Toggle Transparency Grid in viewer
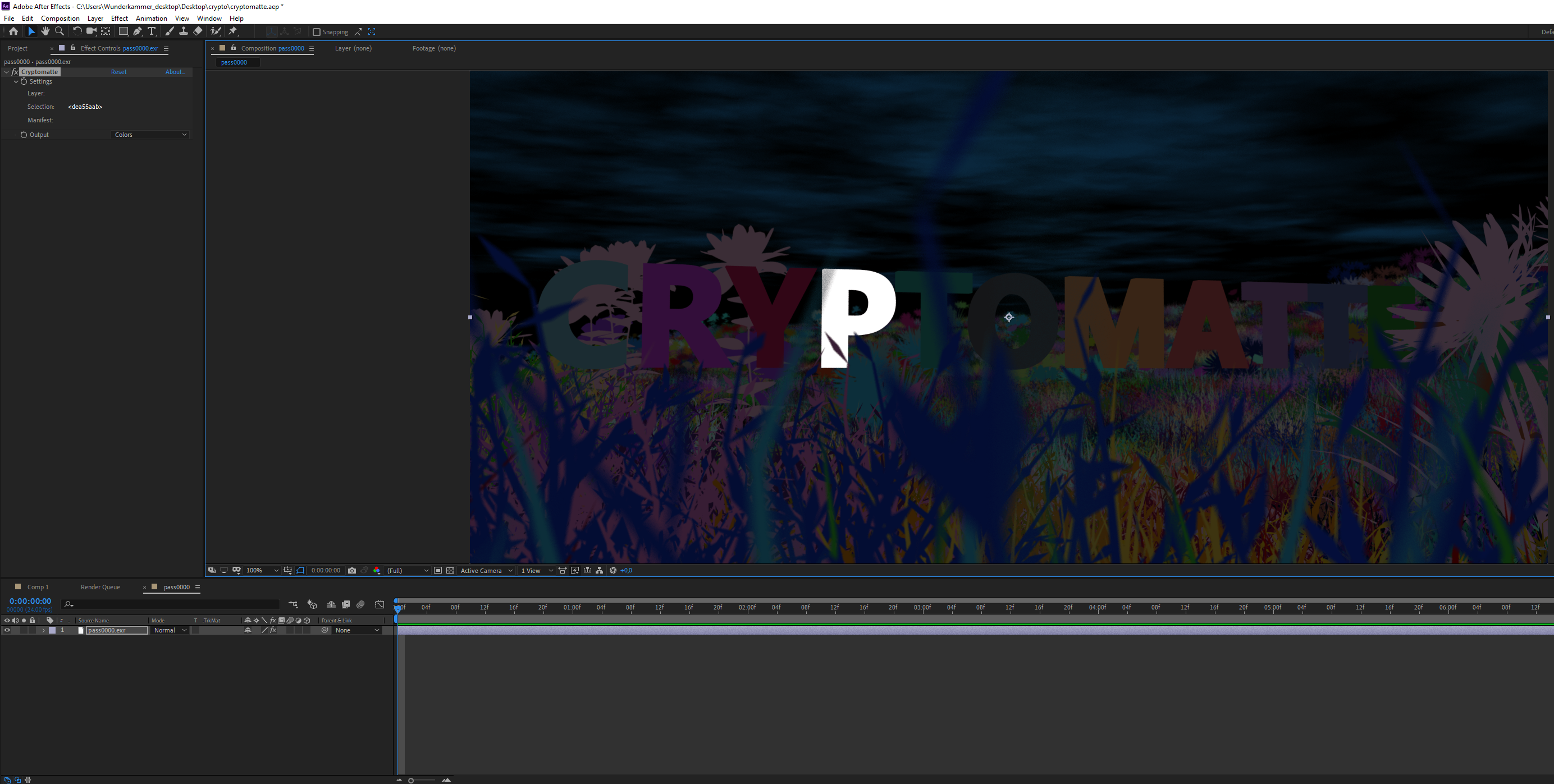 coord(450,571)
